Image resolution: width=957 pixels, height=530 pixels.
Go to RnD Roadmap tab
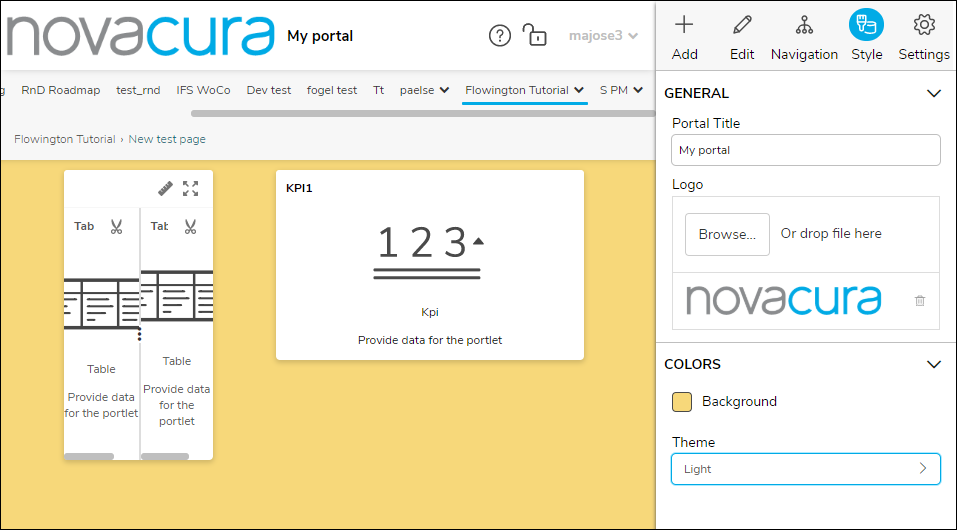tap(60, 90)
